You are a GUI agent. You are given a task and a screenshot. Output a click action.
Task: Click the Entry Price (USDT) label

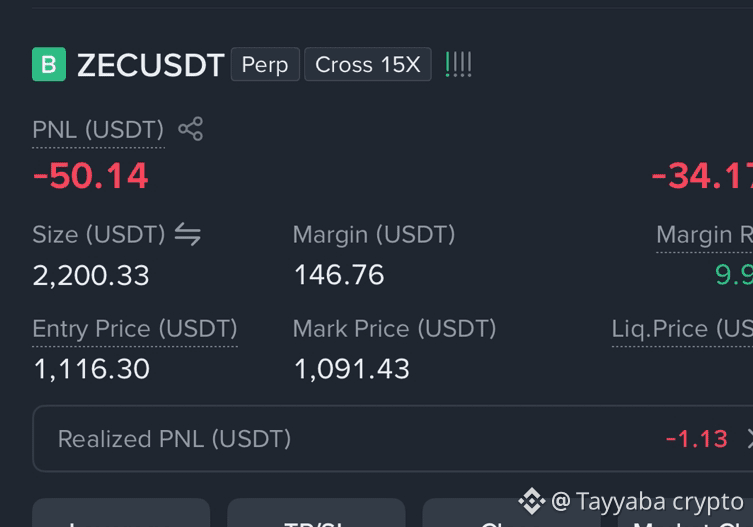(135, 329)
